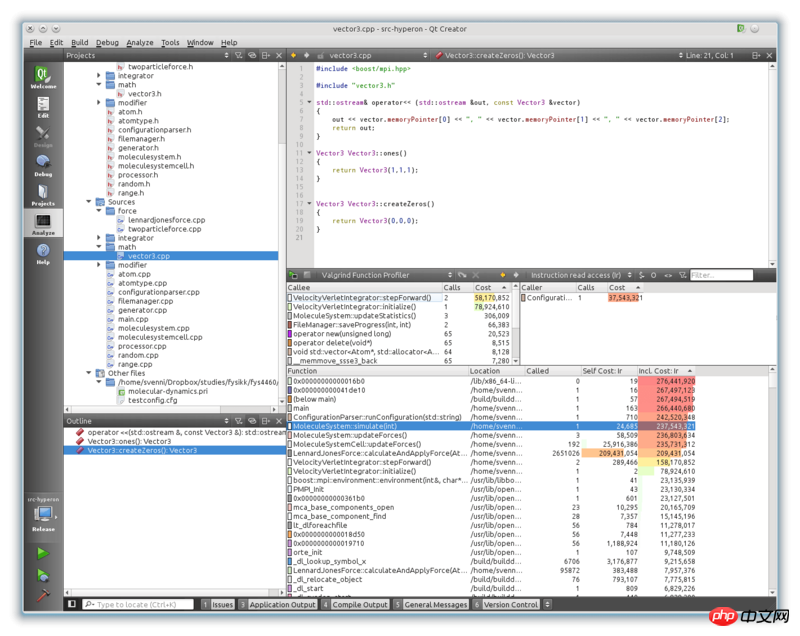Screen dimensions: 800x636
Task: Open the Application Output pane
Action: click(x=280, y=605)
